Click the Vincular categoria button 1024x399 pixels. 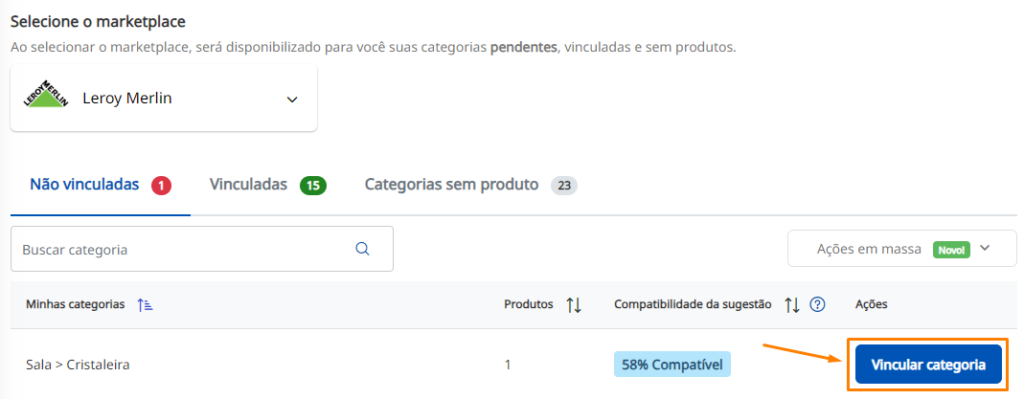(x=928, y=364)
